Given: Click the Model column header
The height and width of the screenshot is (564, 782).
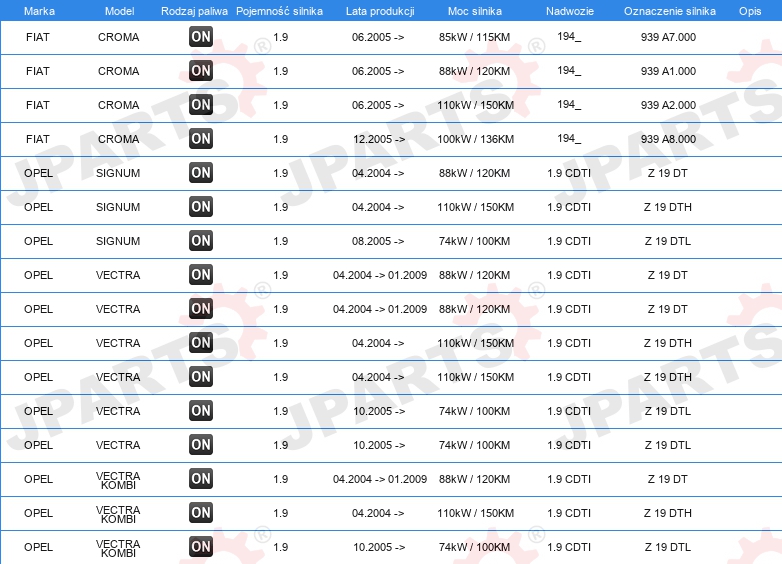Looking at the screenshot, I should point(119,11).
